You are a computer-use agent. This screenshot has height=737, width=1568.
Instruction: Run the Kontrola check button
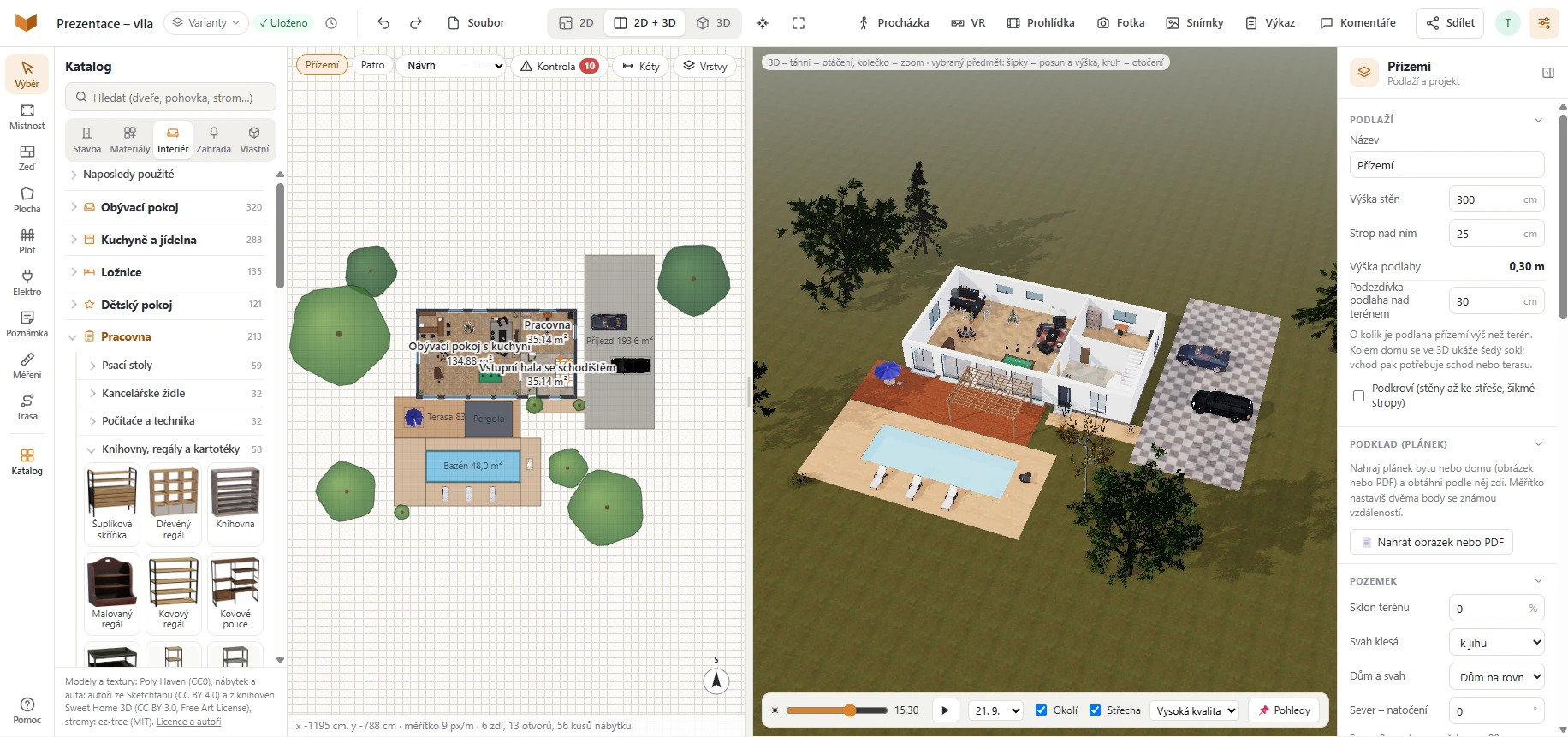pos(559,66)
